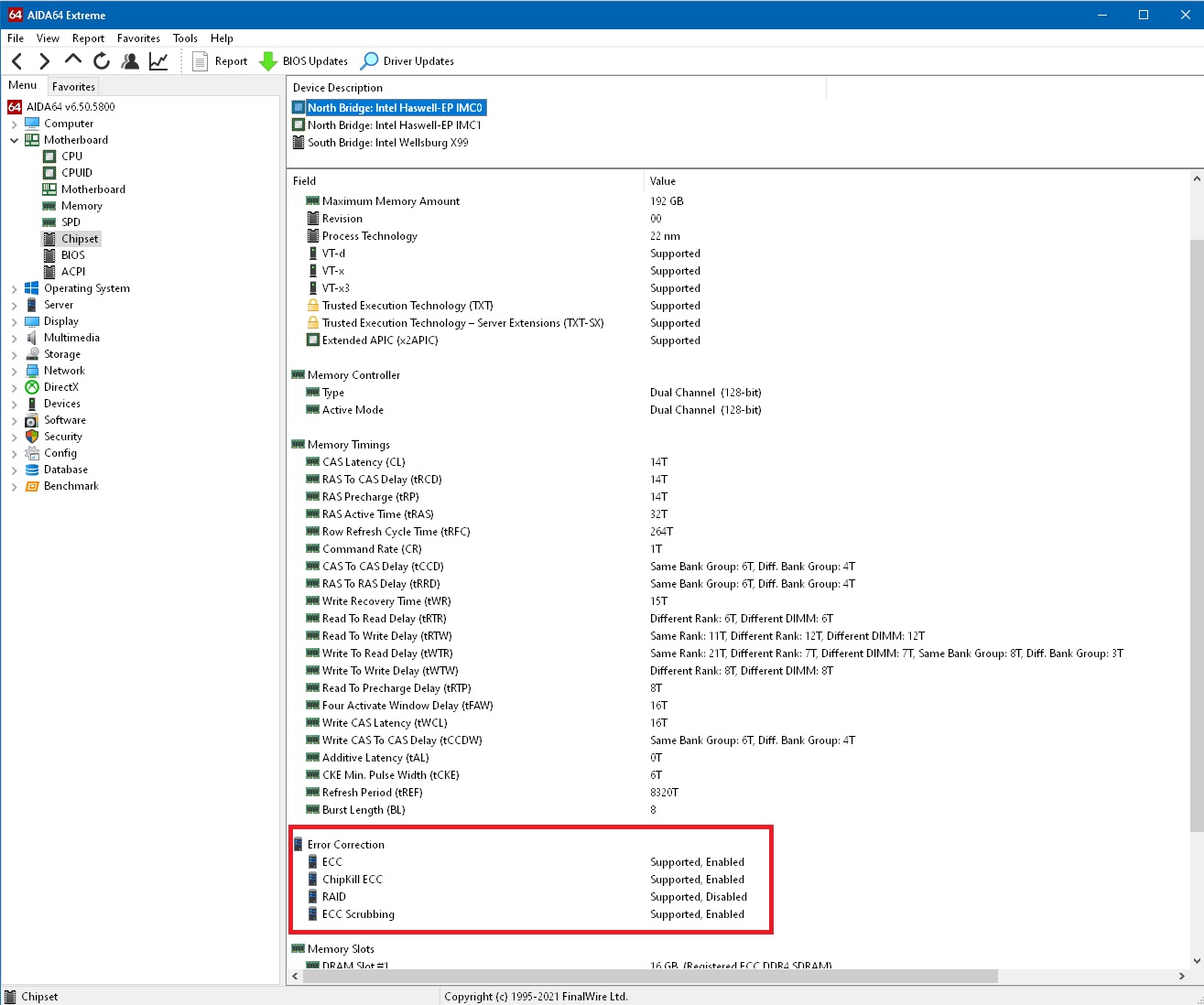Click the Report toolbar button
Screen dimensions: 1204x1005
pyautogui.click(x=220, y=61)
